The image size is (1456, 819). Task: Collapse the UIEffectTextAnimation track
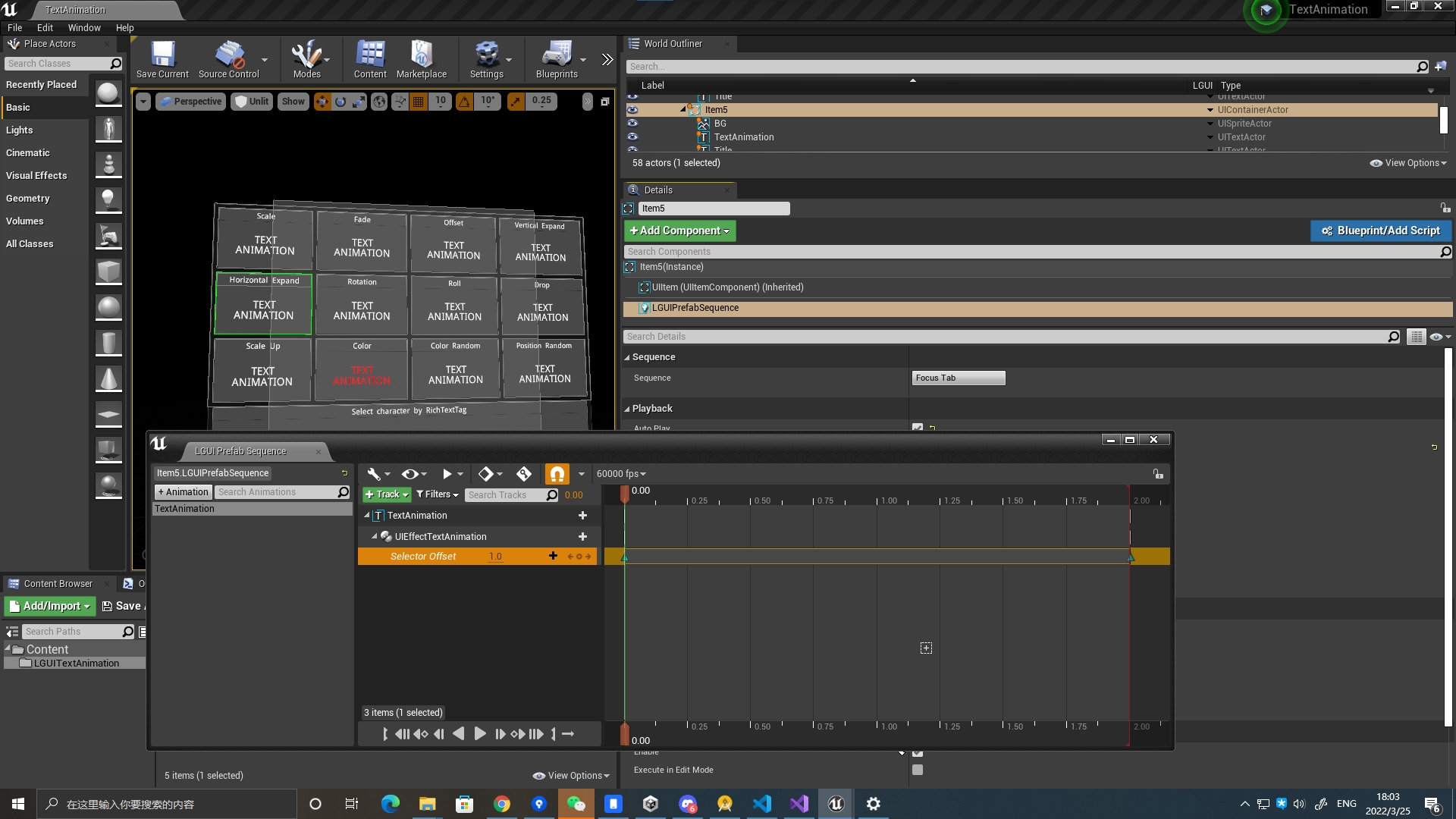click(374, 536)
